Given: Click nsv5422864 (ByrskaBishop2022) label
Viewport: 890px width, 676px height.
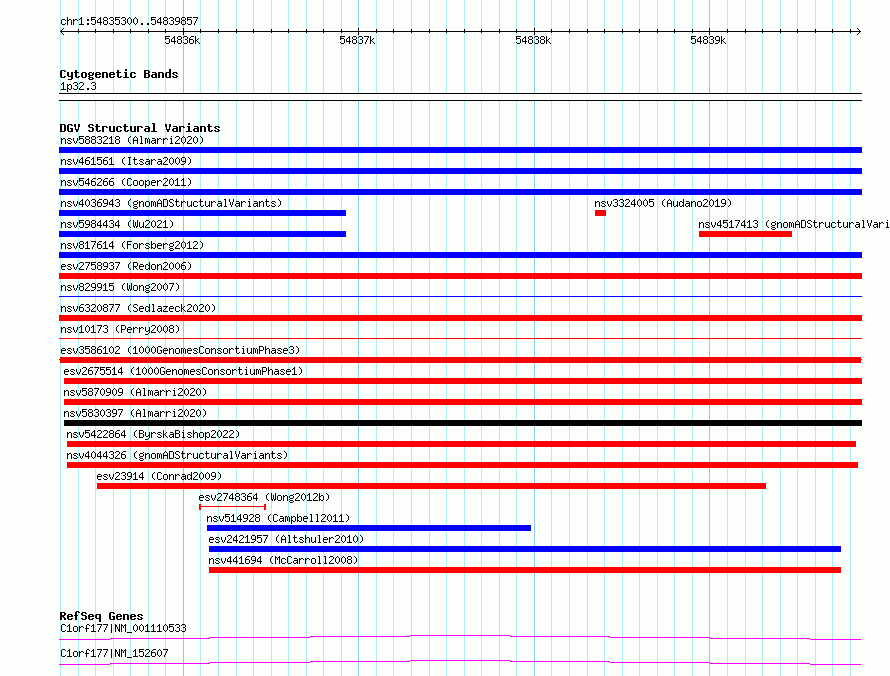Looking at the screenshot, I should (x=153, y=434).
